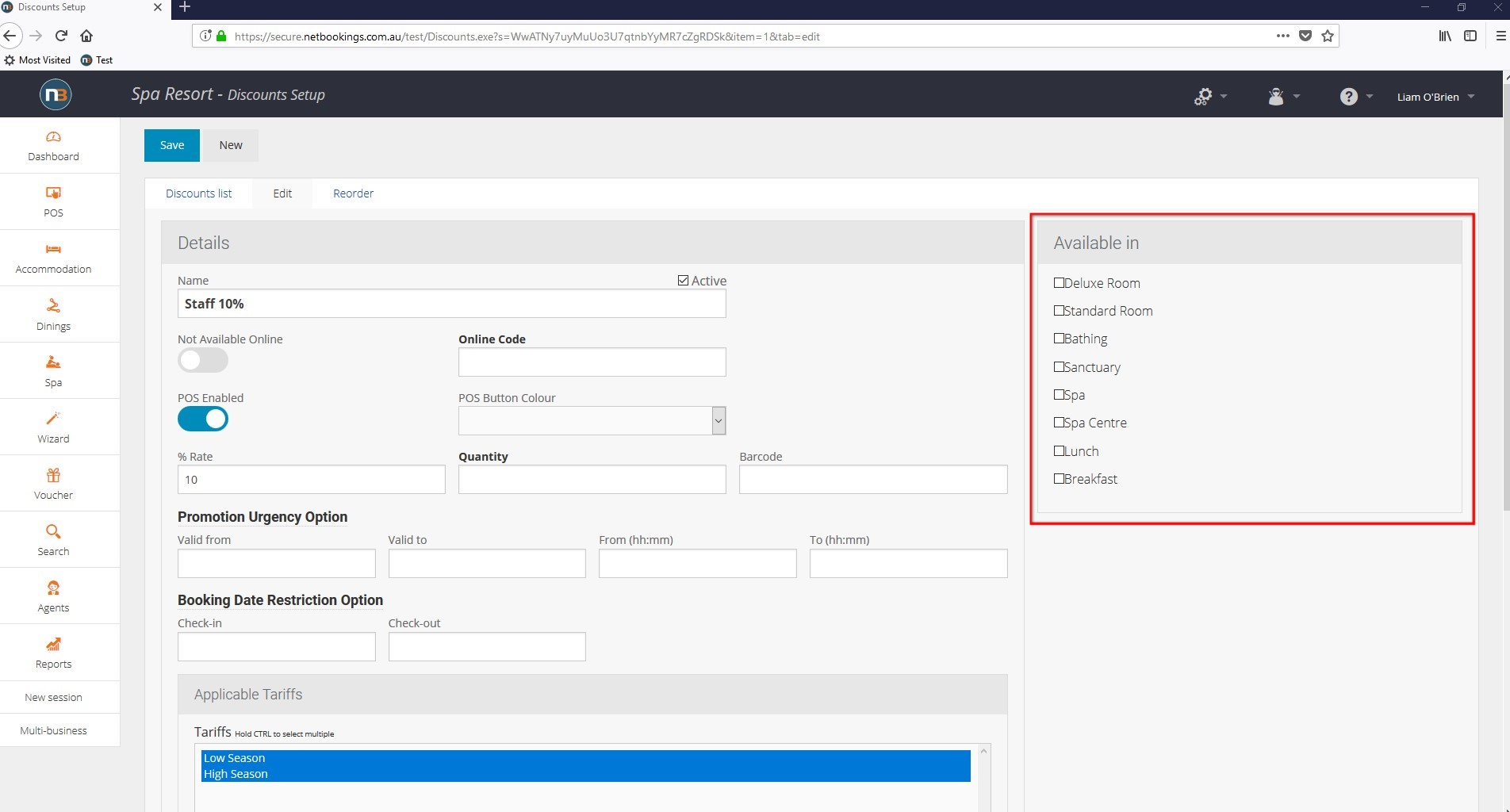Click the Check-in date field
Screen dimensions: 1510x812
pyautogui.click(x=276, y=647)
